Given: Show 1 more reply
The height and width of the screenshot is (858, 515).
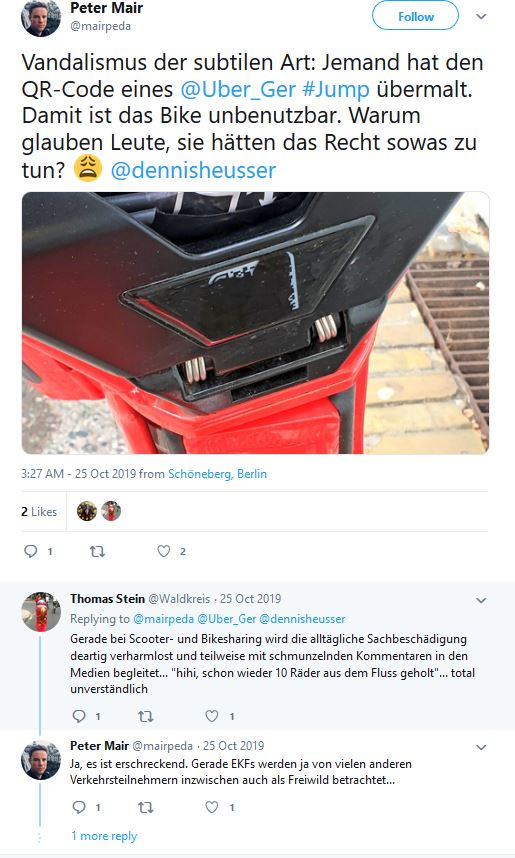Looking at the screenshot, I should click(x=104, y=836).
